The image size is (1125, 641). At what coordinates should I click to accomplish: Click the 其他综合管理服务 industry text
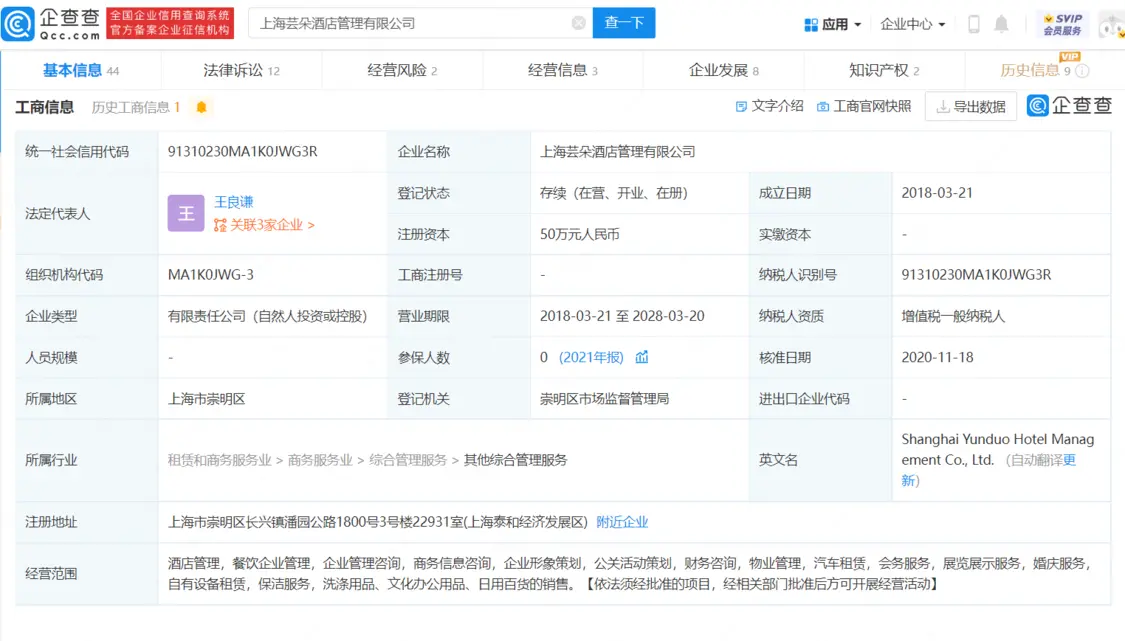(x=515, y=459)
